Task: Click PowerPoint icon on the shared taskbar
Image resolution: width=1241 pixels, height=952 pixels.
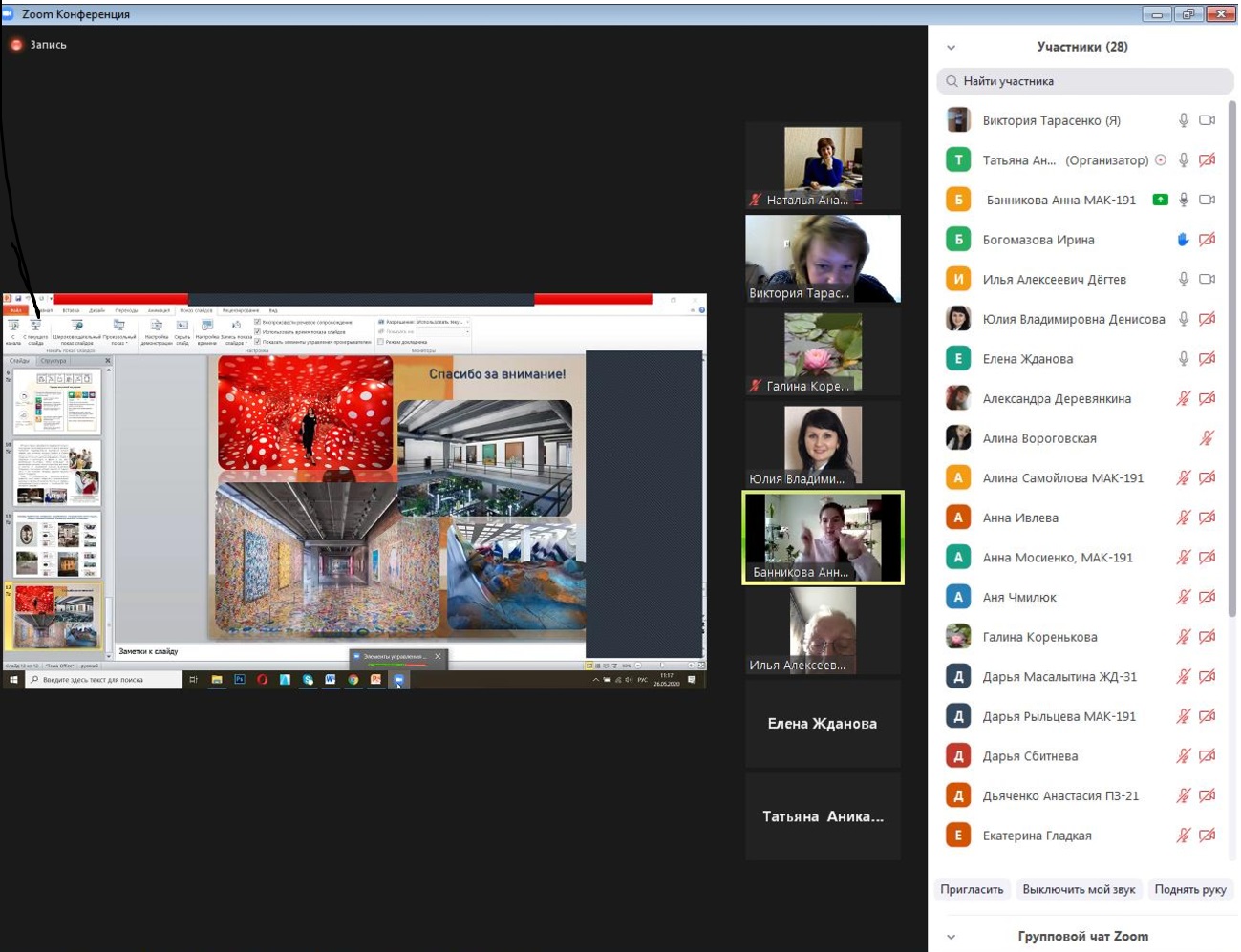Action: [x=375, y=680]
